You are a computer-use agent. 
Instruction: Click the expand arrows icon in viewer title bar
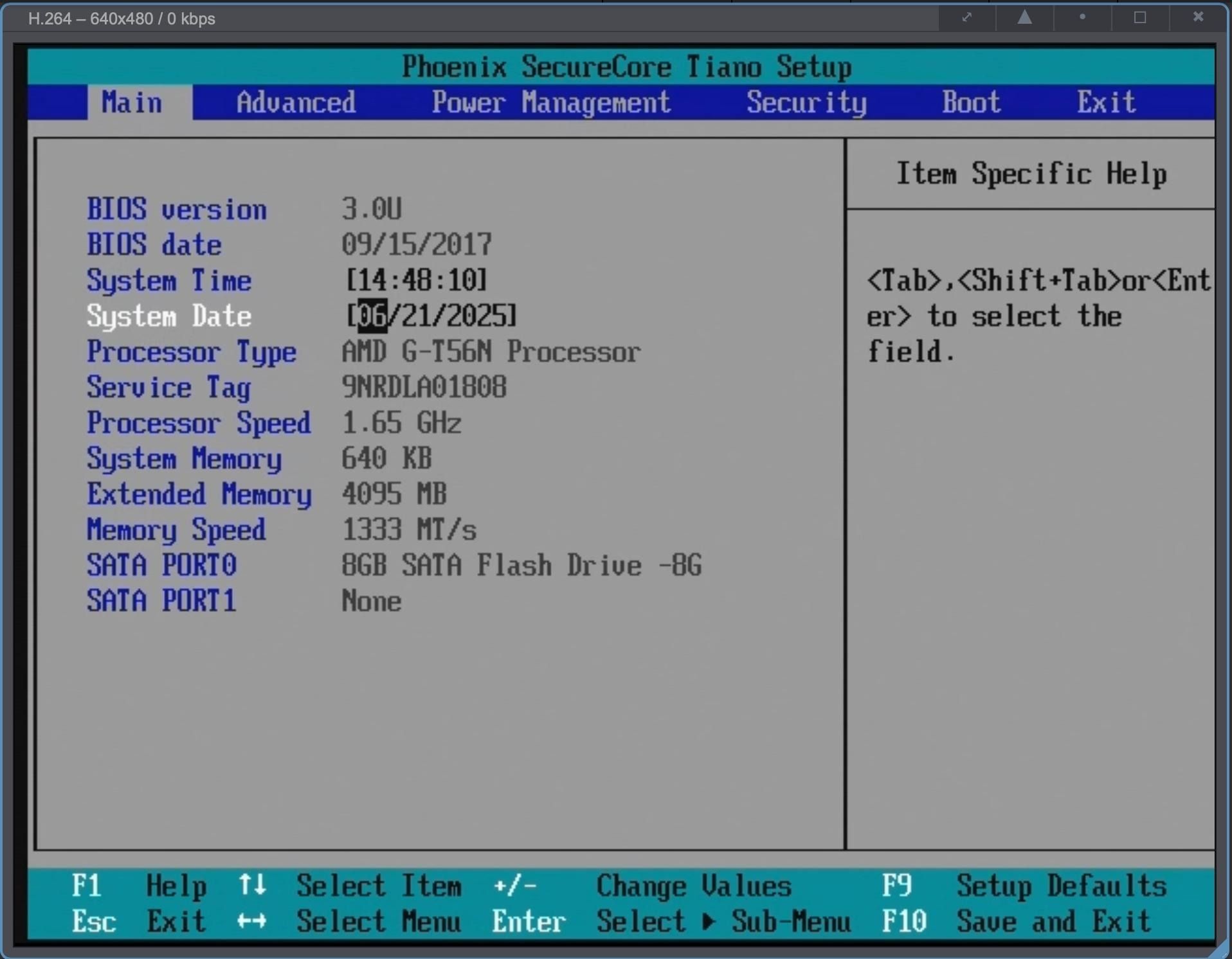point(966,17)
